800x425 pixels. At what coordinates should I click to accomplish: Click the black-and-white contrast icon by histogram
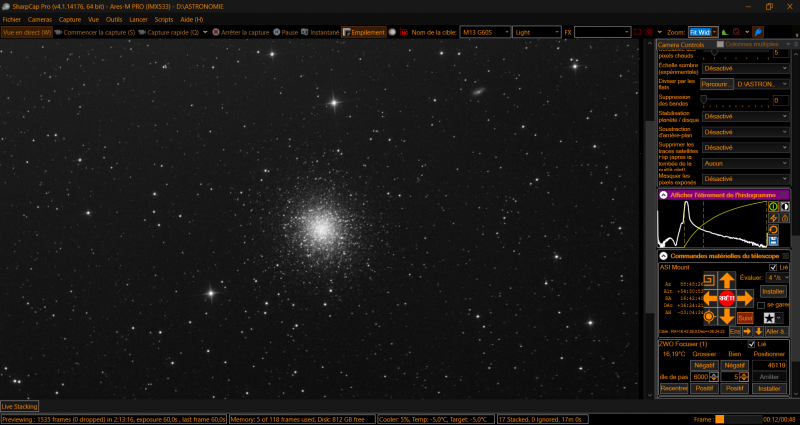[x=785, y=207]
